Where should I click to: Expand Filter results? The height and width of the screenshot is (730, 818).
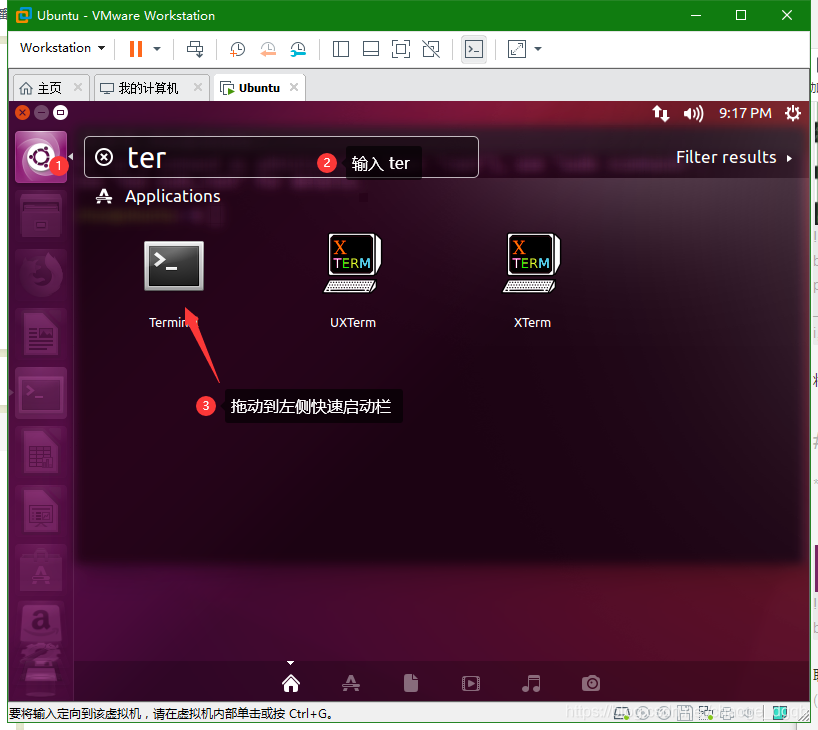click(x=734, y=157)
